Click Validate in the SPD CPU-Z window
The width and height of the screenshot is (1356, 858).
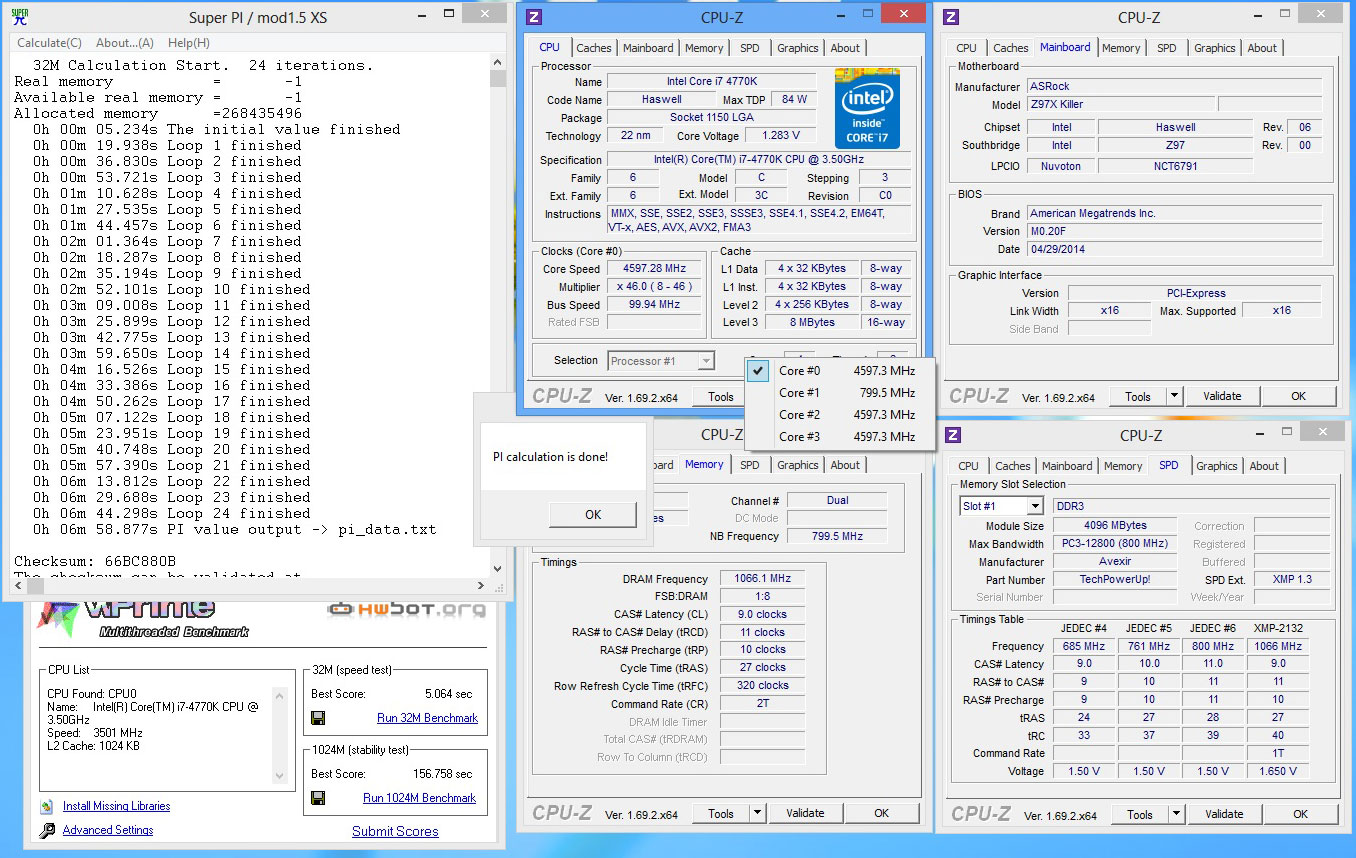click(x=1224, y=814)
